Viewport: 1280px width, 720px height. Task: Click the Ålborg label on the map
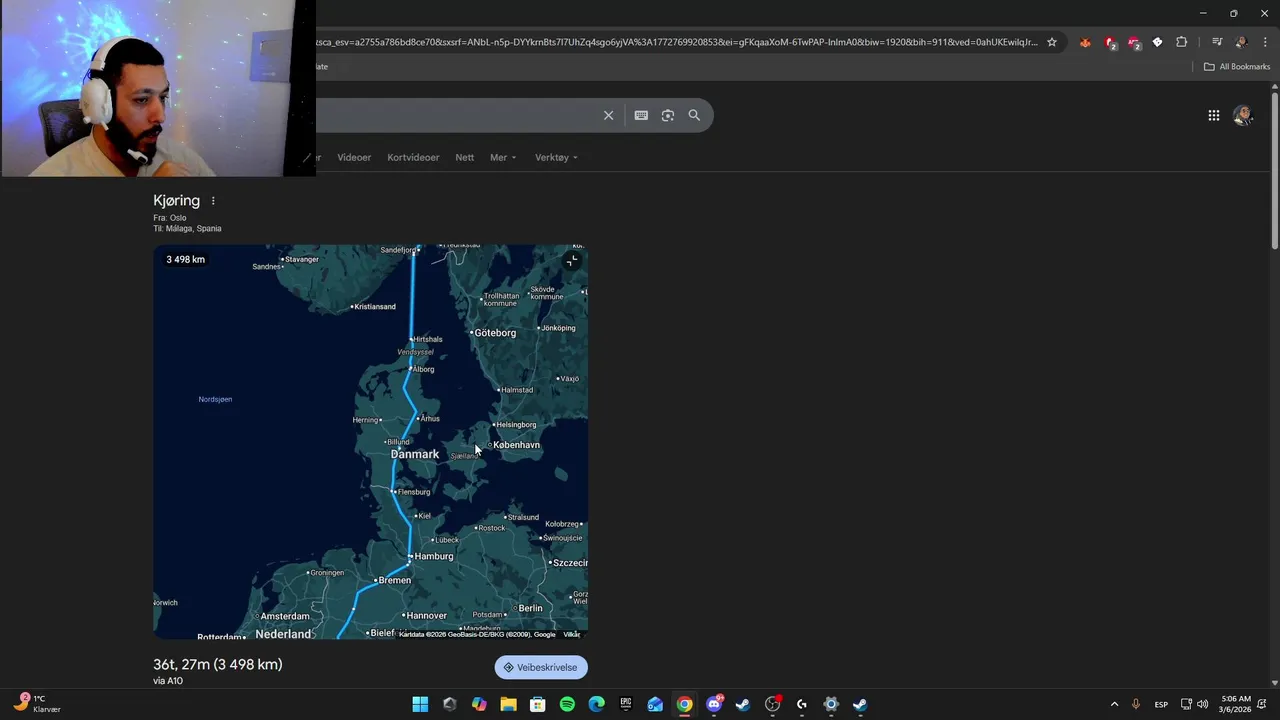pos(424,369)
